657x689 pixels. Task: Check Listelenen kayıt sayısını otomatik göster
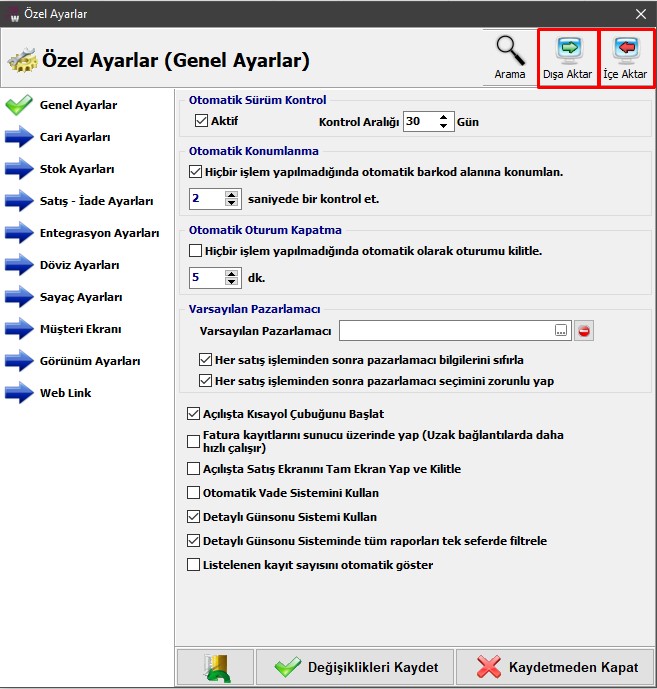(193, 565)
